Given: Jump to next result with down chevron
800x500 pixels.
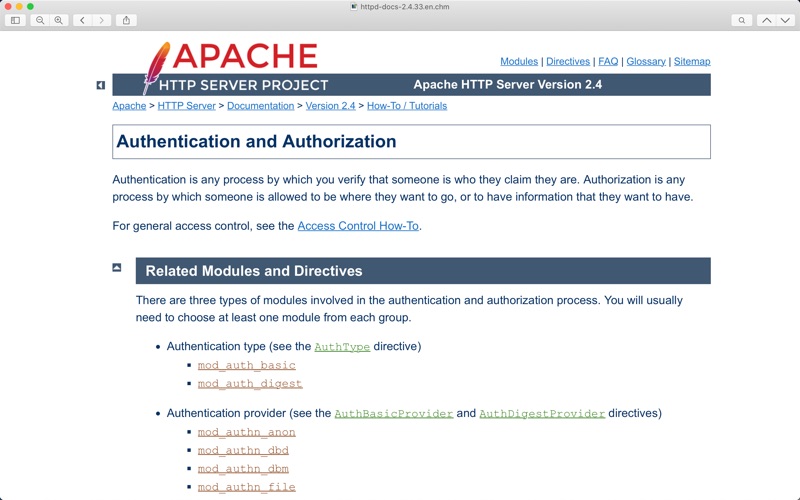Looking at the screenshot, I should coord(785,20).
